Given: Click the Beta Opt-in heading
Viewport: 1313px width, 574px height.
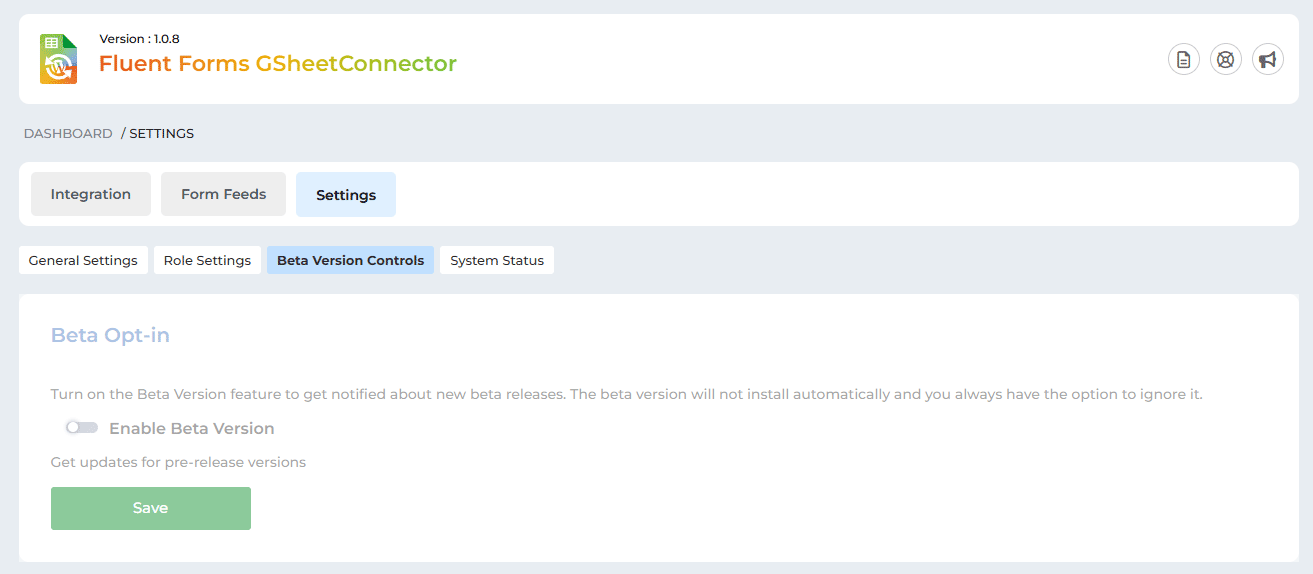Looking at the screenshot, I should 110,335.
